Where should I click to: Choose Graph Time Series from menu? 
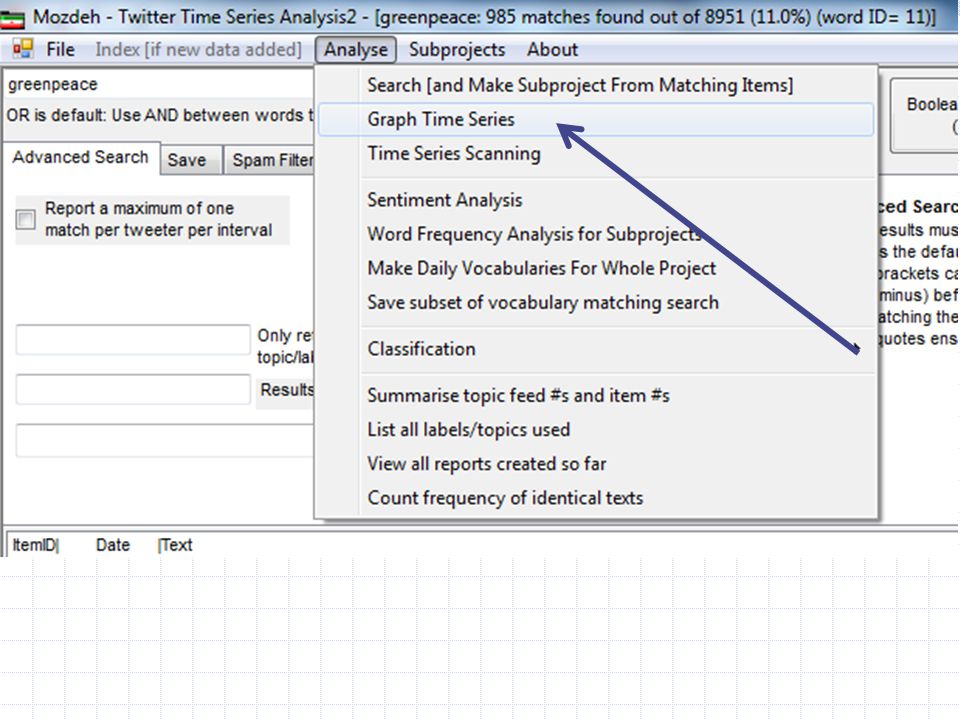596,119
